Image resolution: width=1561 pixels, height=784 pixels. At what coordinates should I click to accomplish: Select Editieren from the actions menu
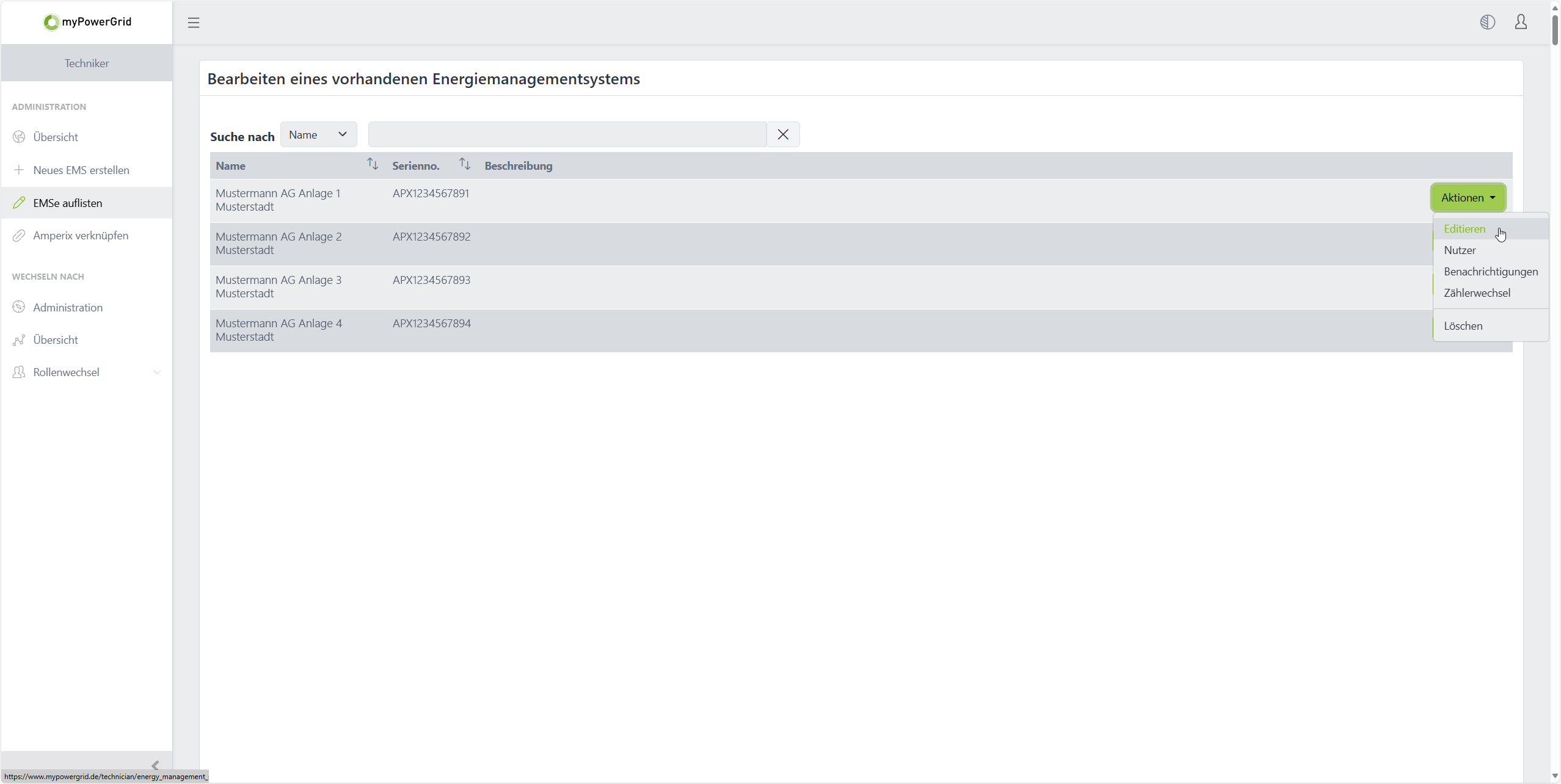coord(1465,229)
